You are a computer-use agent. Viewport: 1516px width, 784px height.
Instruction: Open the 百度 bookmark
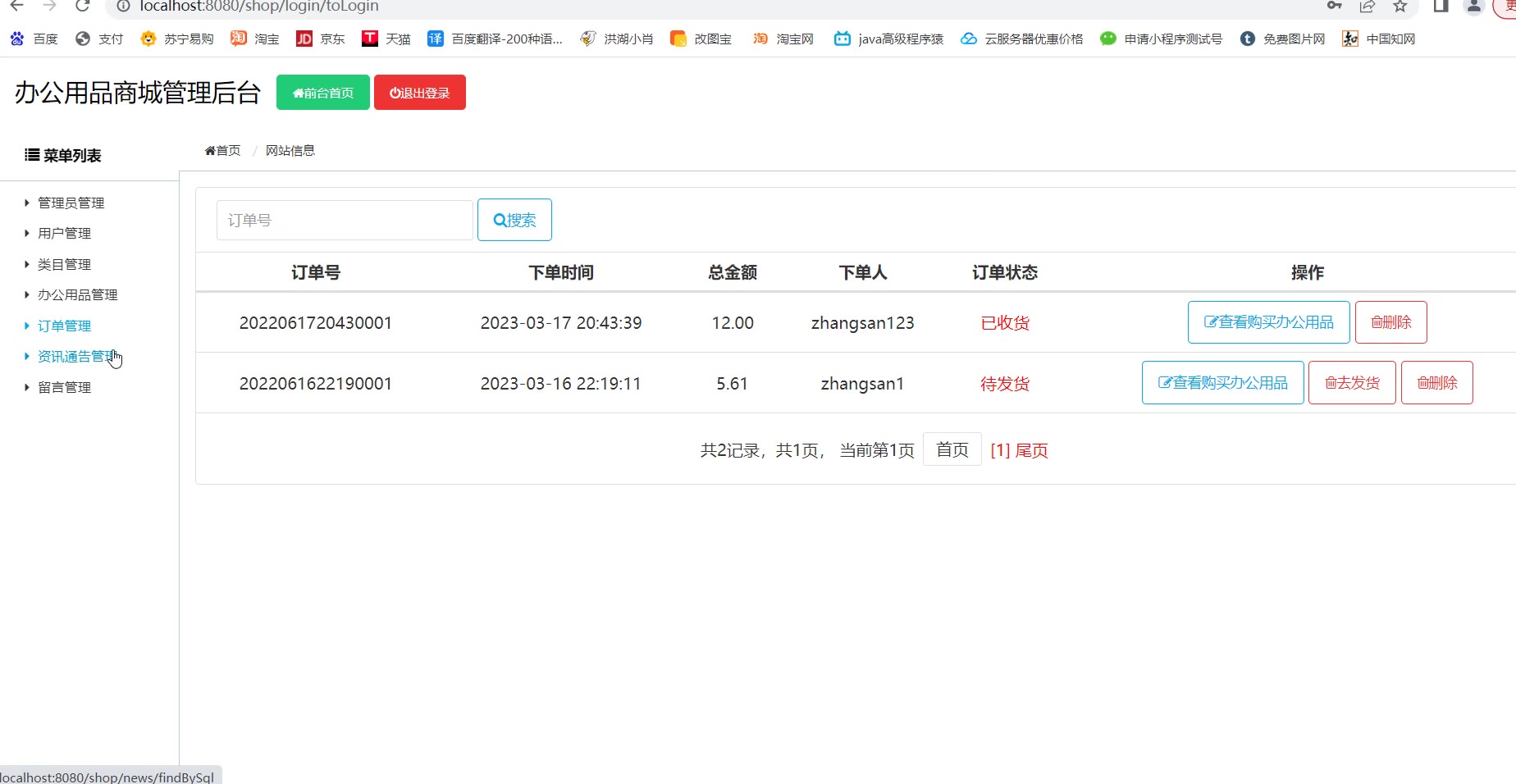click(34, 39)
